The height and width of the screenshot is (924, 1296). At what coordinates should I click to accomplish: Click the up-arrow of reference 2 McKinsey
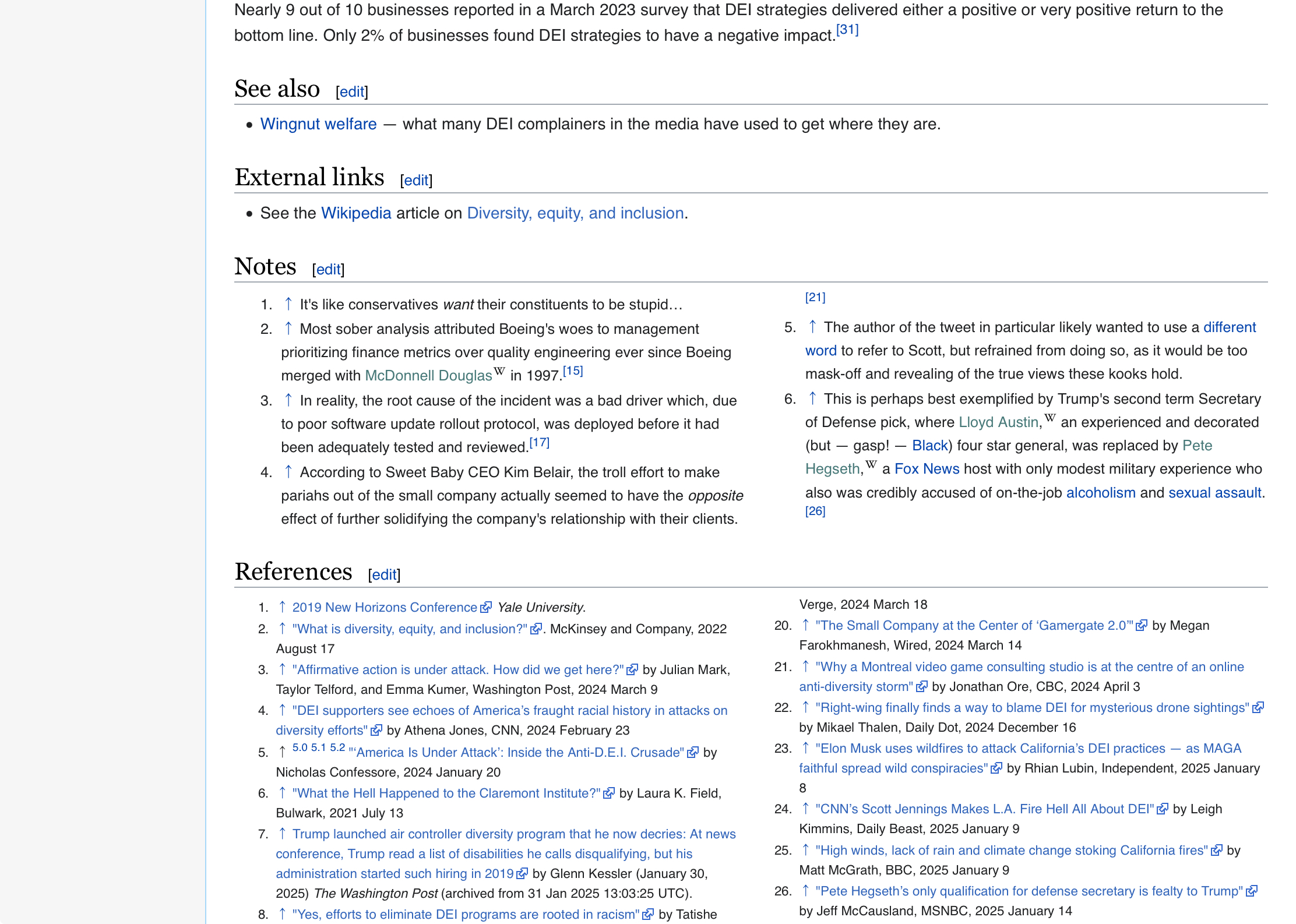coord(282,629)
